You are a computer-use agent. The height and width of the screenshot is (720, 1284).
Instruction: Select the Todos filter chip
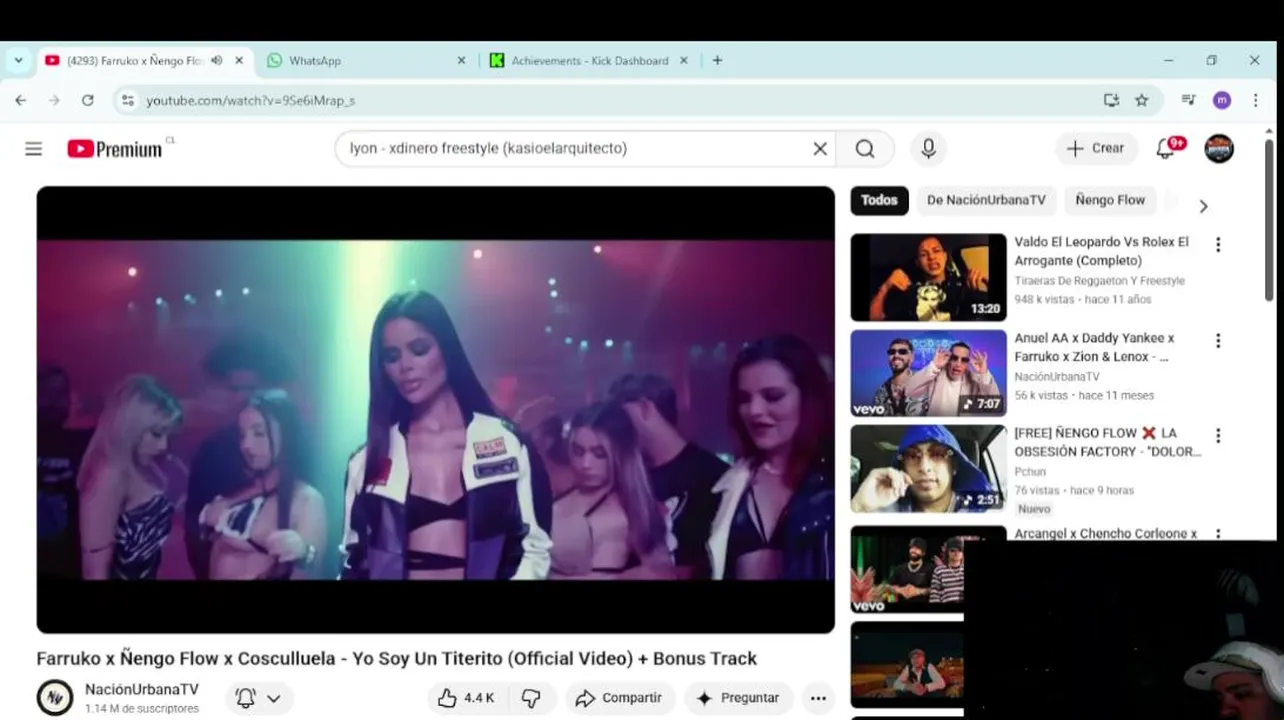[x=879, y=200]
